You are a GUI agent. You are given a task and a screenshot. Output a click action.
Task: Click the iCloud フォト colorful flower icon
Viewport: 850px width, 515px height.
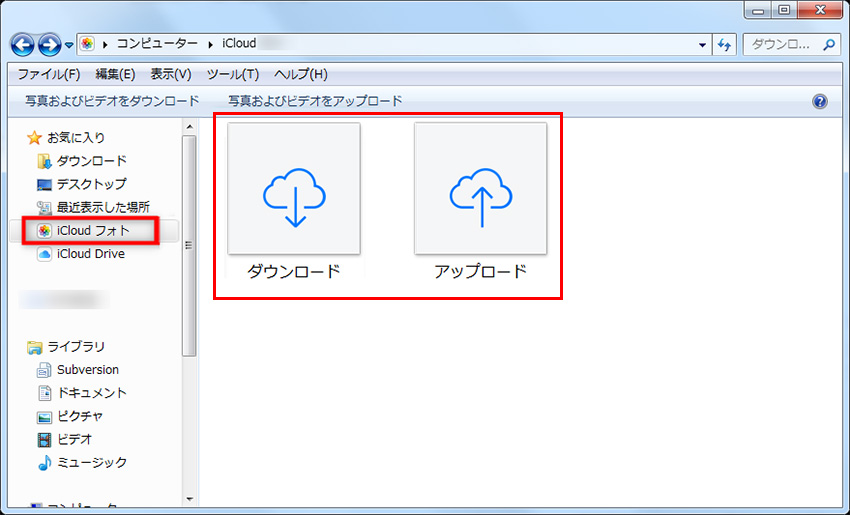44,231
